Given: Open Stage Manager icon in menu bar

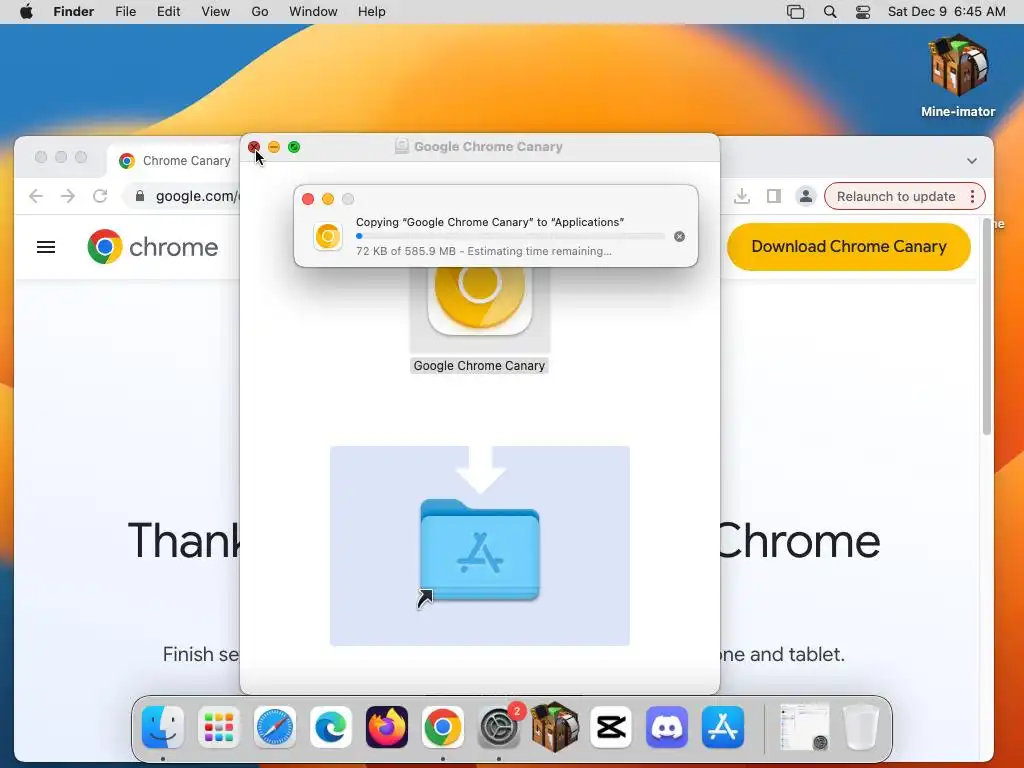Looking at the screenshot, I should pyautogui.click(x=795, y=12).
